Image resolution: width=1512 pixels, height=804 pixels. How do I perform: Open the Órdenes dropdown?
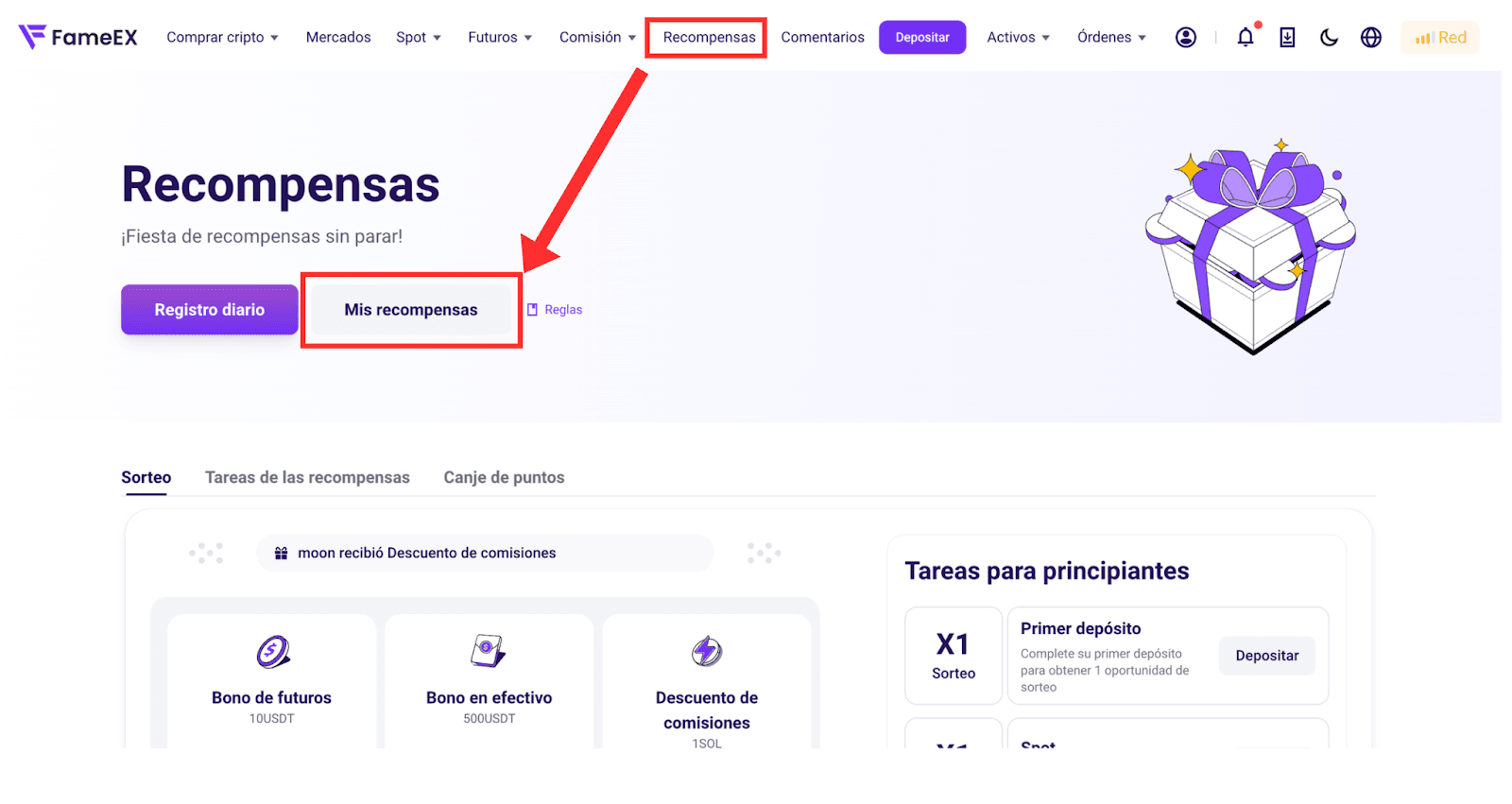(x=1111, y=37)
